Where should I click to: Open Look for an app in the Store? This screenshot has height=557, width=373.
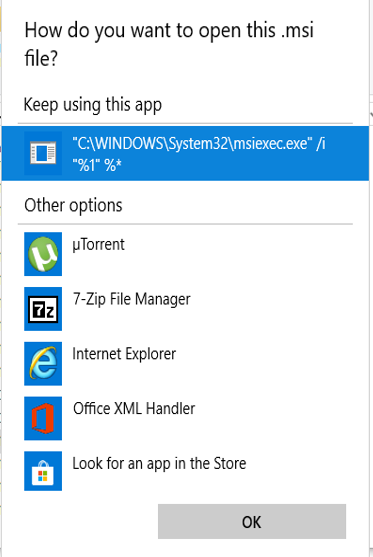click(159, 464)
